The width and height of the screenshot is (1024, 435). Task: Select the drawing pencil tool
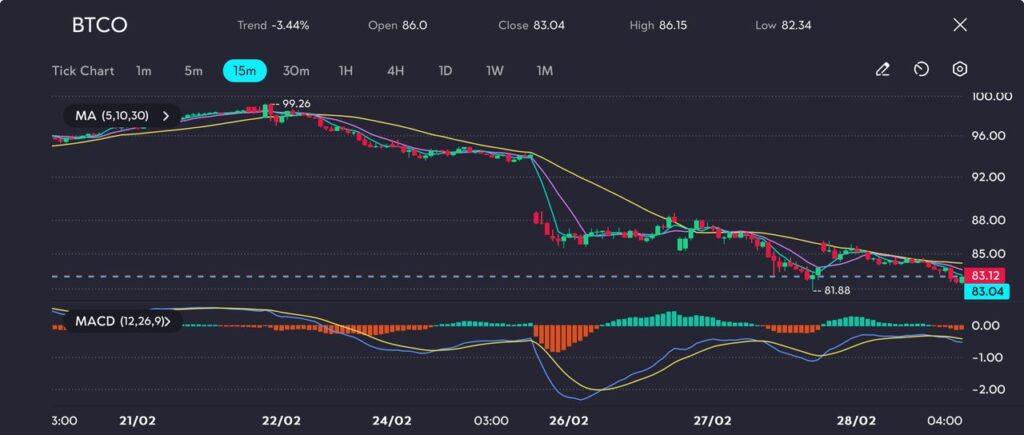coord(882,70)
